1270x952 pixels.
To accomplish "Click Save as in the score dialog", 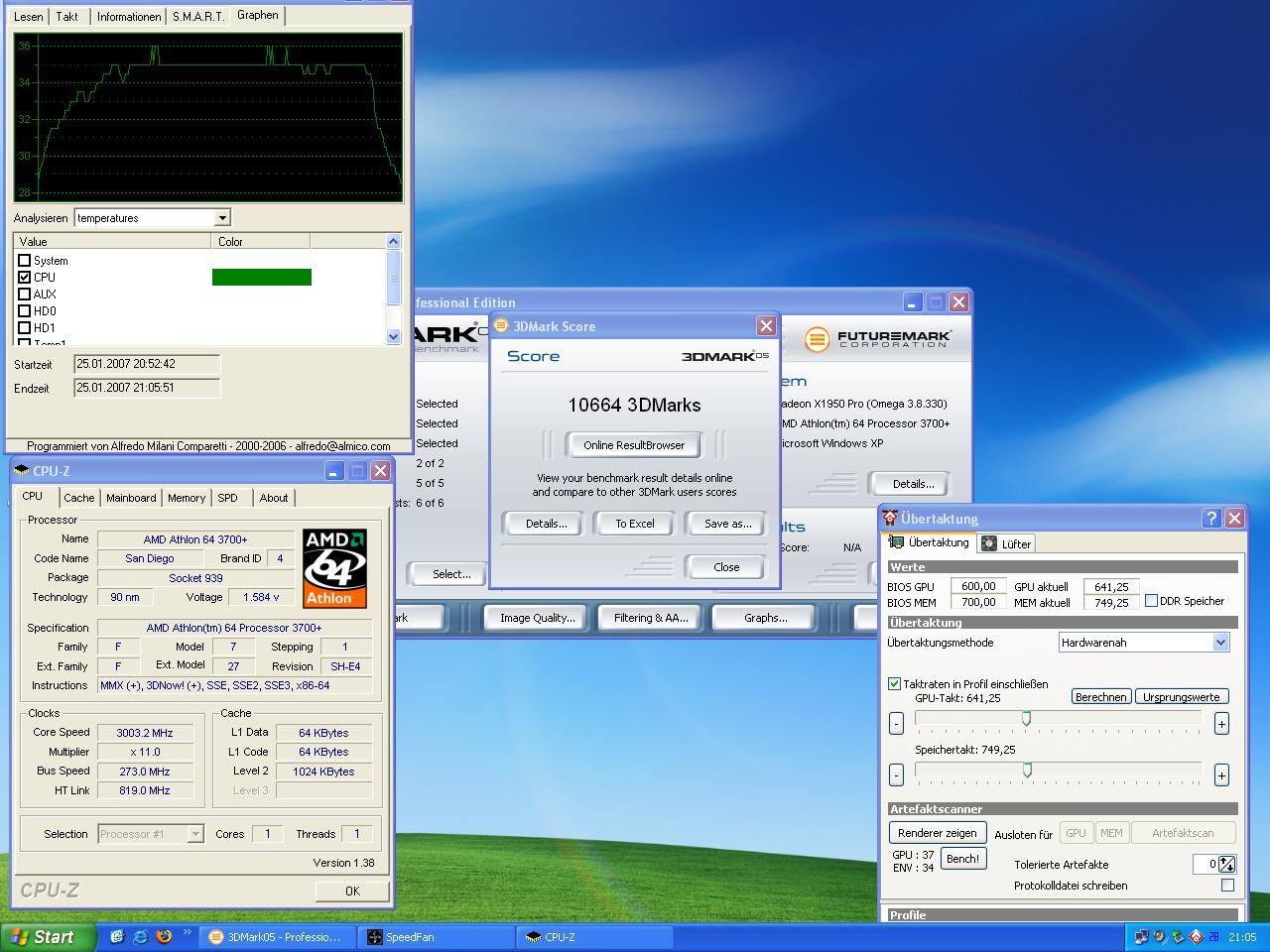I will tap(727, 524).
